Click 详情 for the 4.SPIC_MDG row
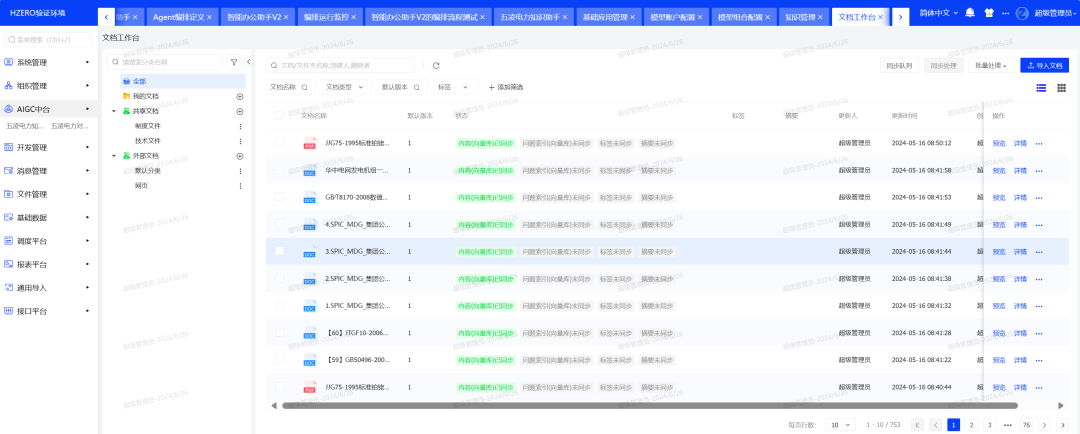 (x=1020, y=225)
